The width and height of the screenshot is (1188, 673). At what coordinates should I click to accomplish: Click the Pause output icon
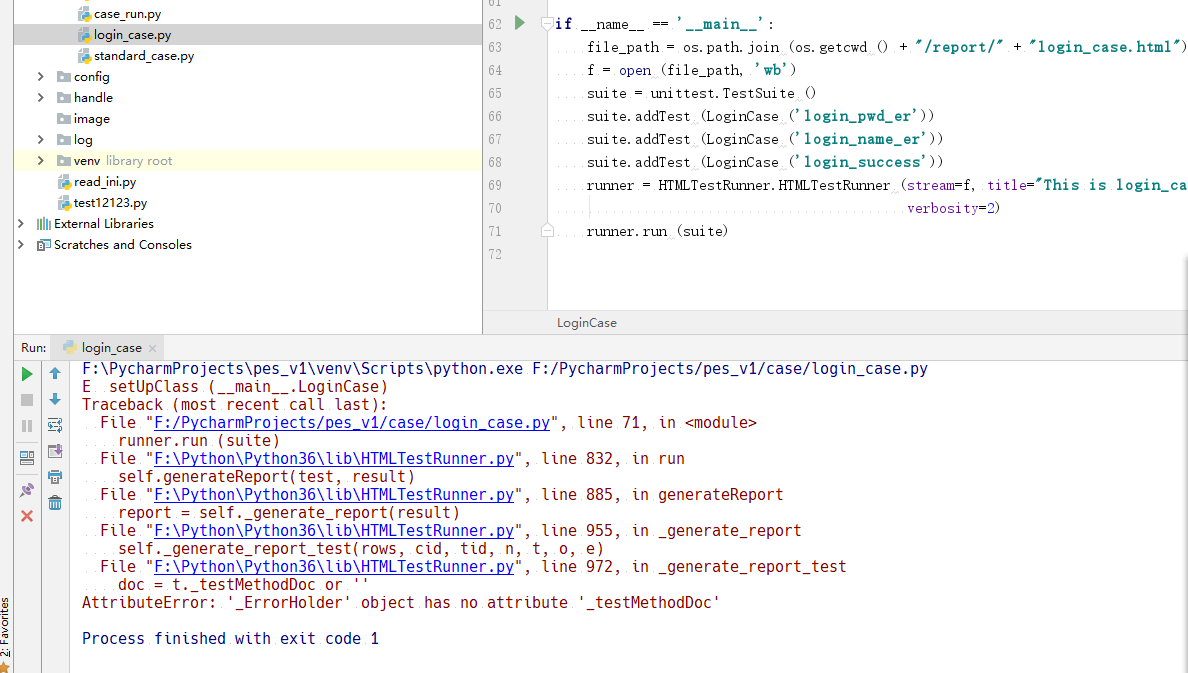point(27,426)
